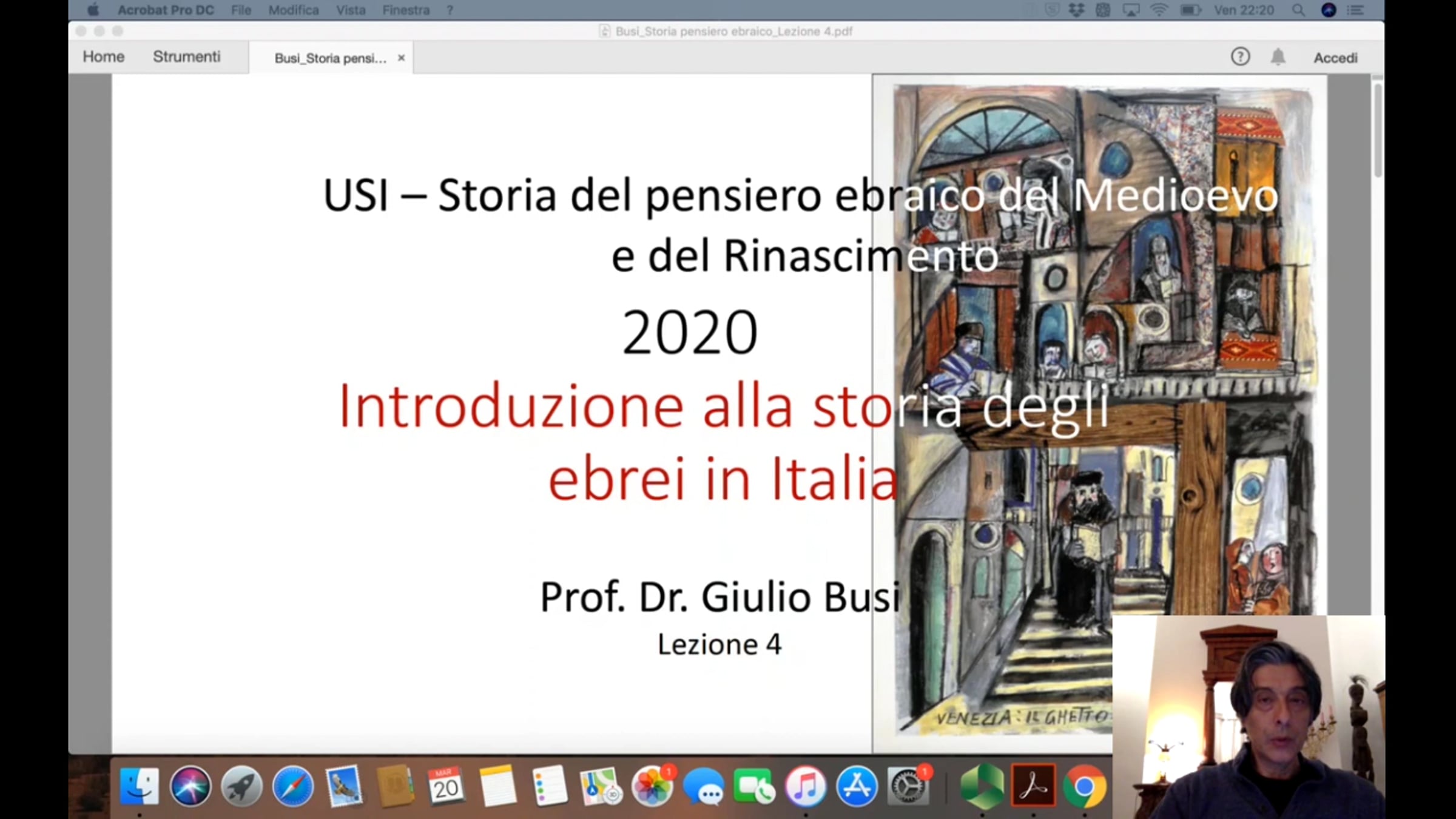This screenshot has width=1456, height=819.
Task: Open the Vista menu
Action: point(351,10)
